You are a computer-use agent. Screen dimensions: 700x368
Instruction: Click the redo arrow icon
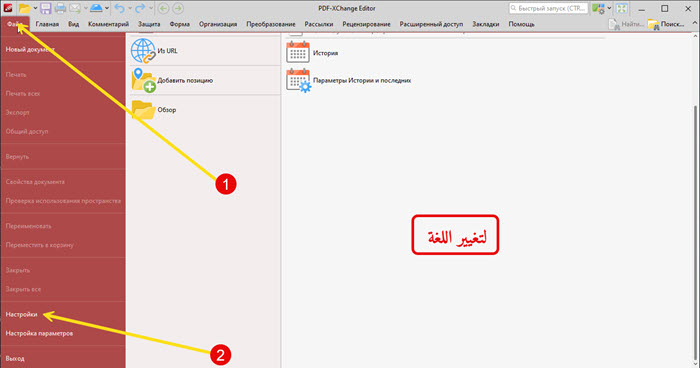[140, 8]
